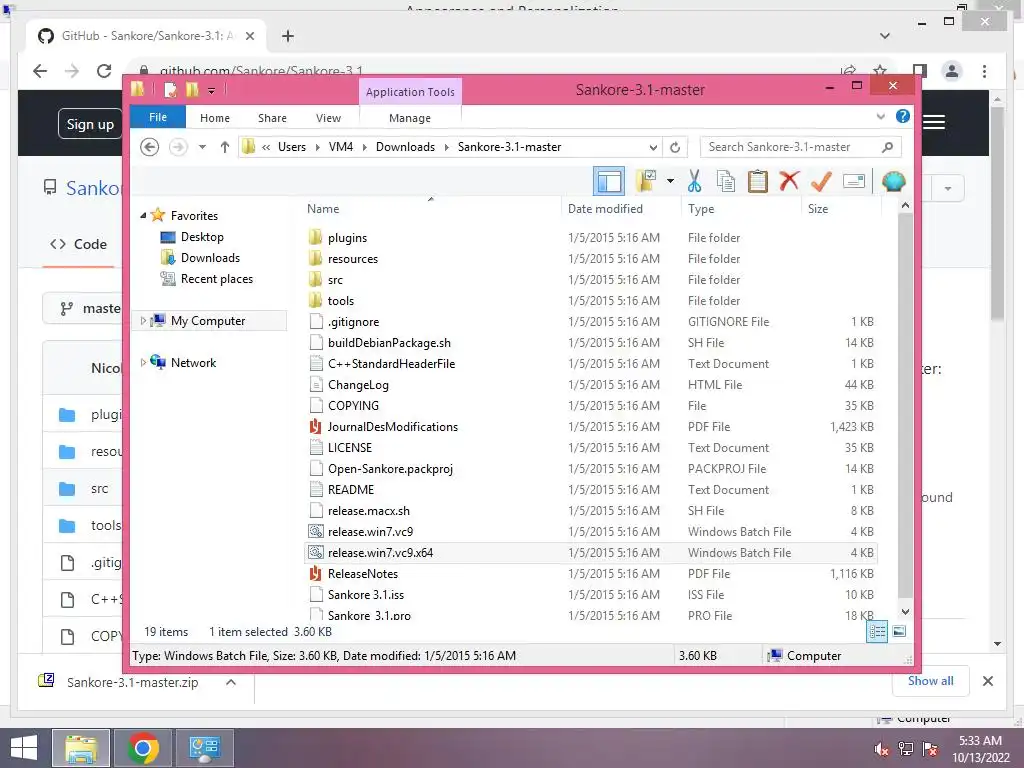Go back in Explorer navigation
The width and height of the screenshot is (1024, 768).
(x=150, y=147)
